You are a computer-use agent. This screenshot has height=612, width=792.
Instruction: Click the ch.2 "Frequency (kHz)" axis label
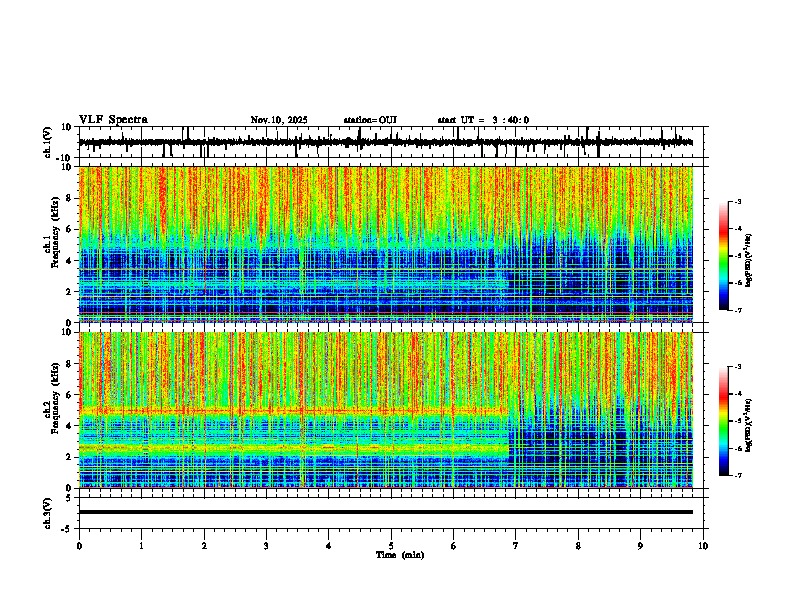(55, 398)
